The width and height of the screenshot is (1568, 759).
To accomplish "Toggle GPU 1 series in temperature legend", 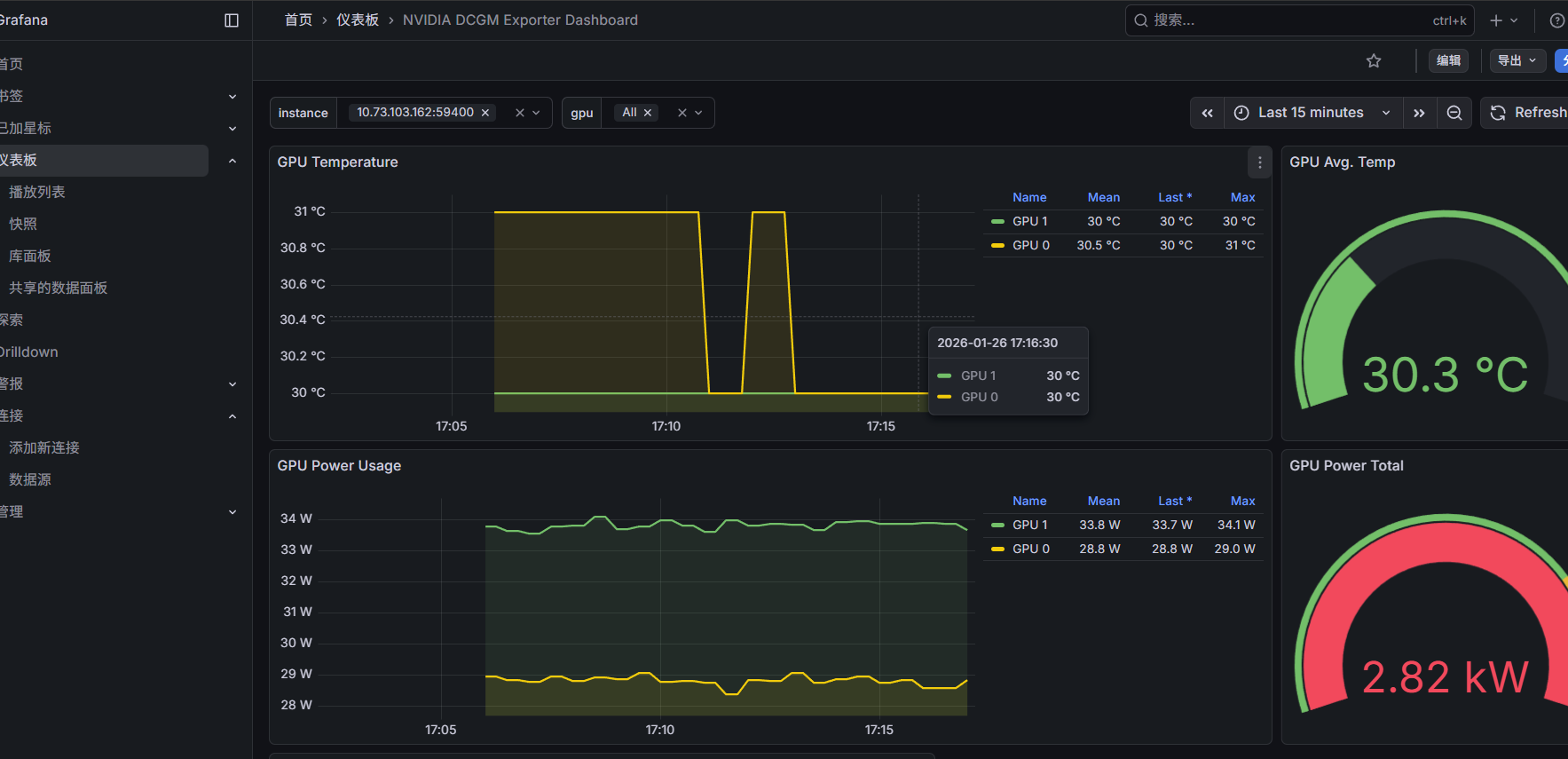I will tap(1029, 221).
